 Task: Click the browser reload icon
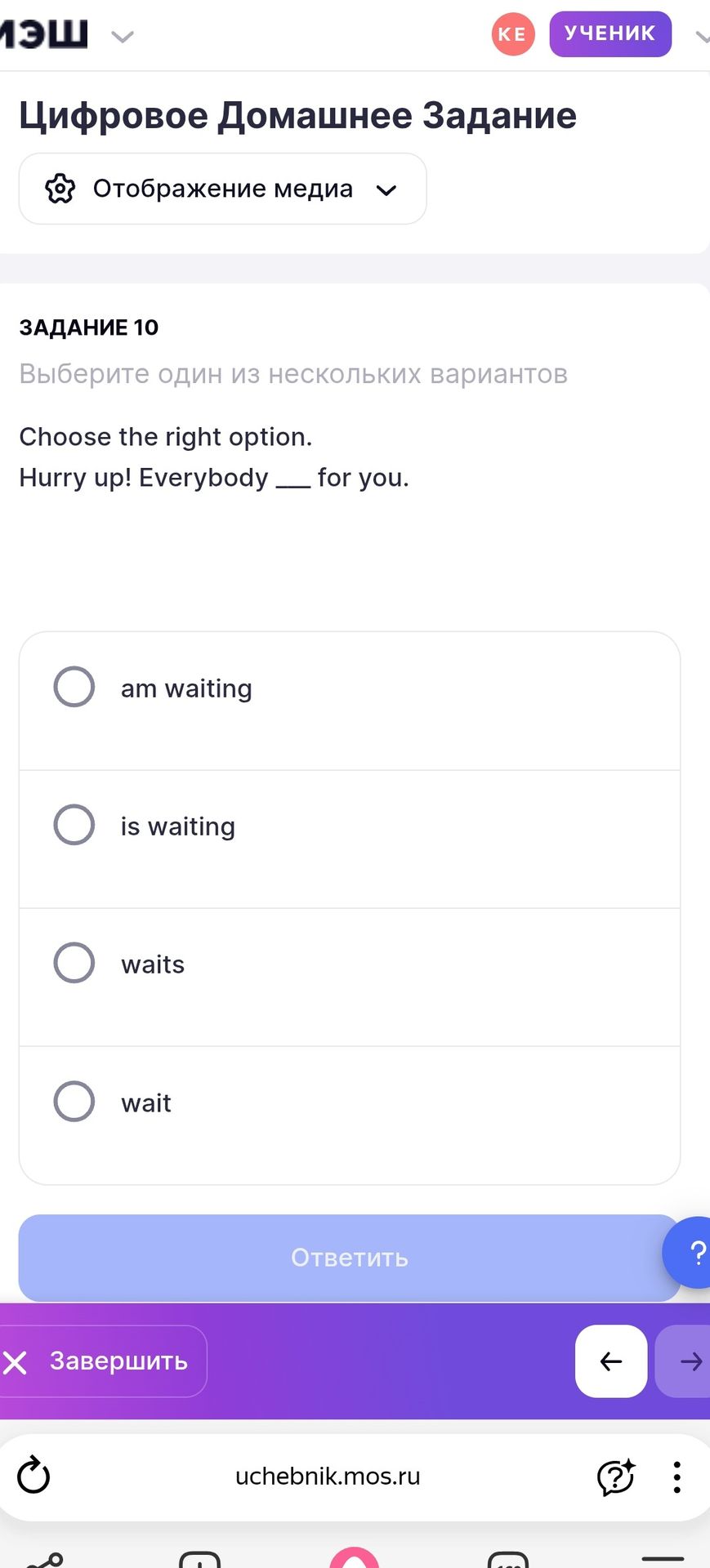(33, 1476)
